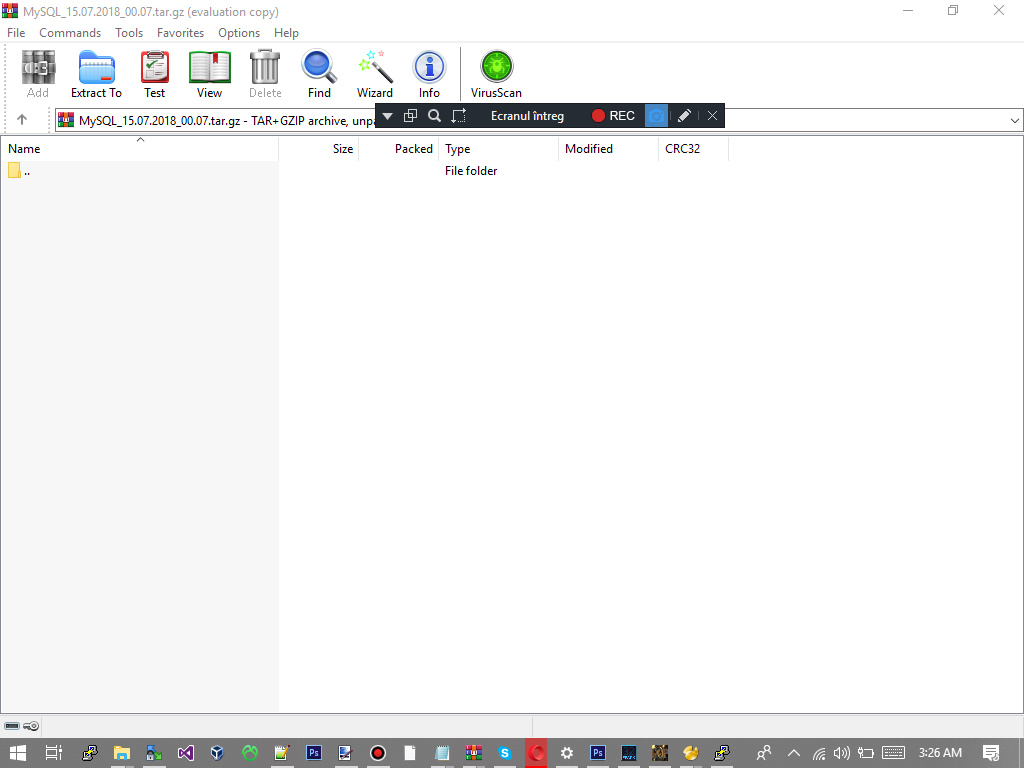The width and height of the screenshot is (1024, 768).
Task: Open Visual Studio from the taskbar
Action: tap(185, 753)
